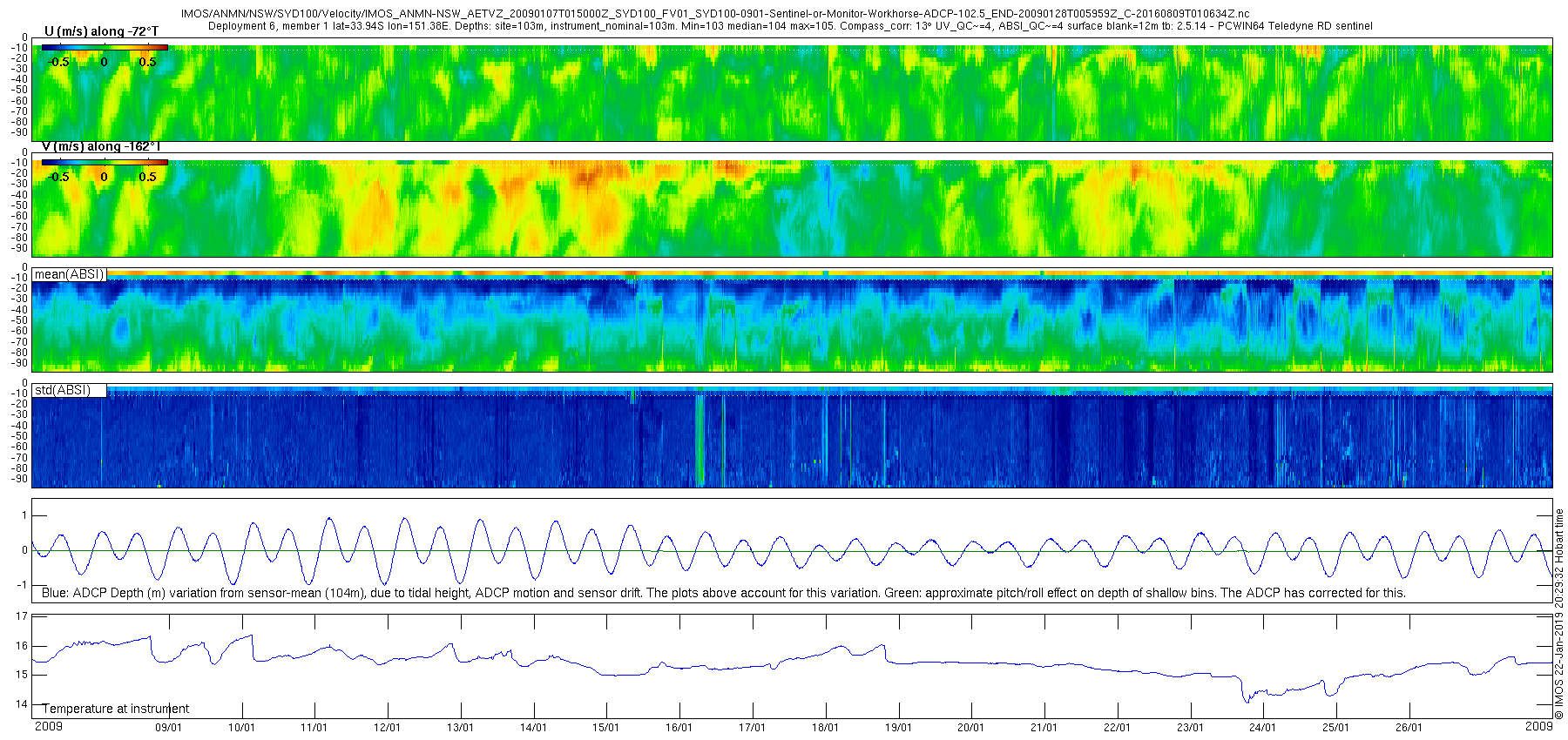Click the 'V (m/s) along -162°T' title
Screen dimensions: 1568x740
101,146
